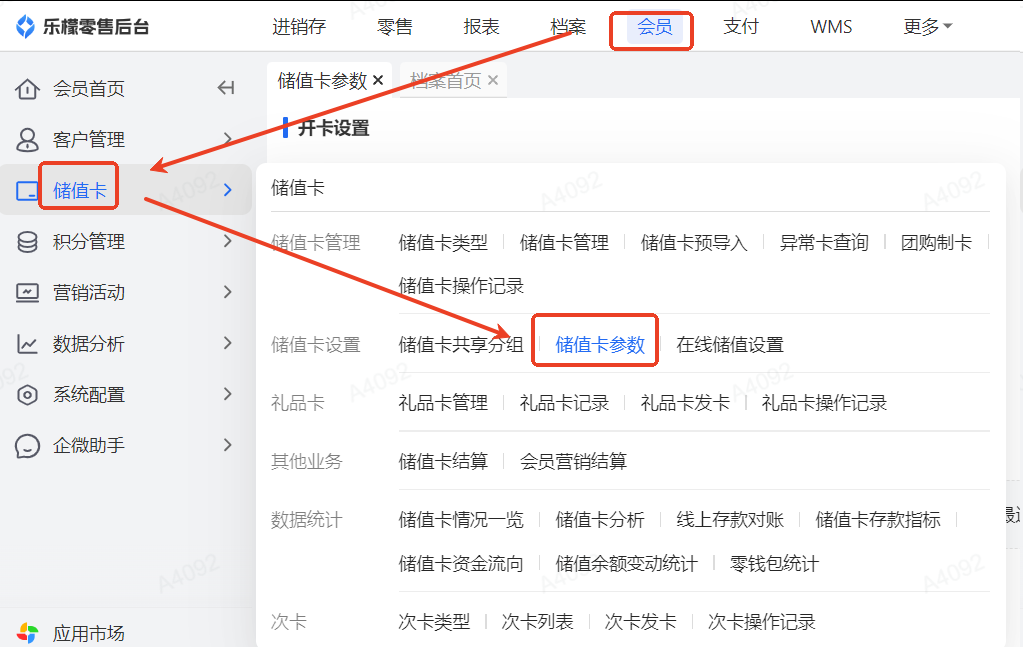The width and height of the screenshot is (1023, 647).
Task: Click the 数据分析 chart icon
Action: [x=27, y=344]
